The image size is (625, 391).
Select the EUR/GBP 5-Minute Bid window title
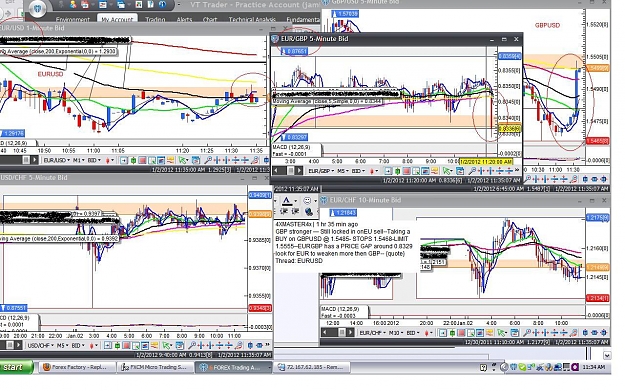314,39
